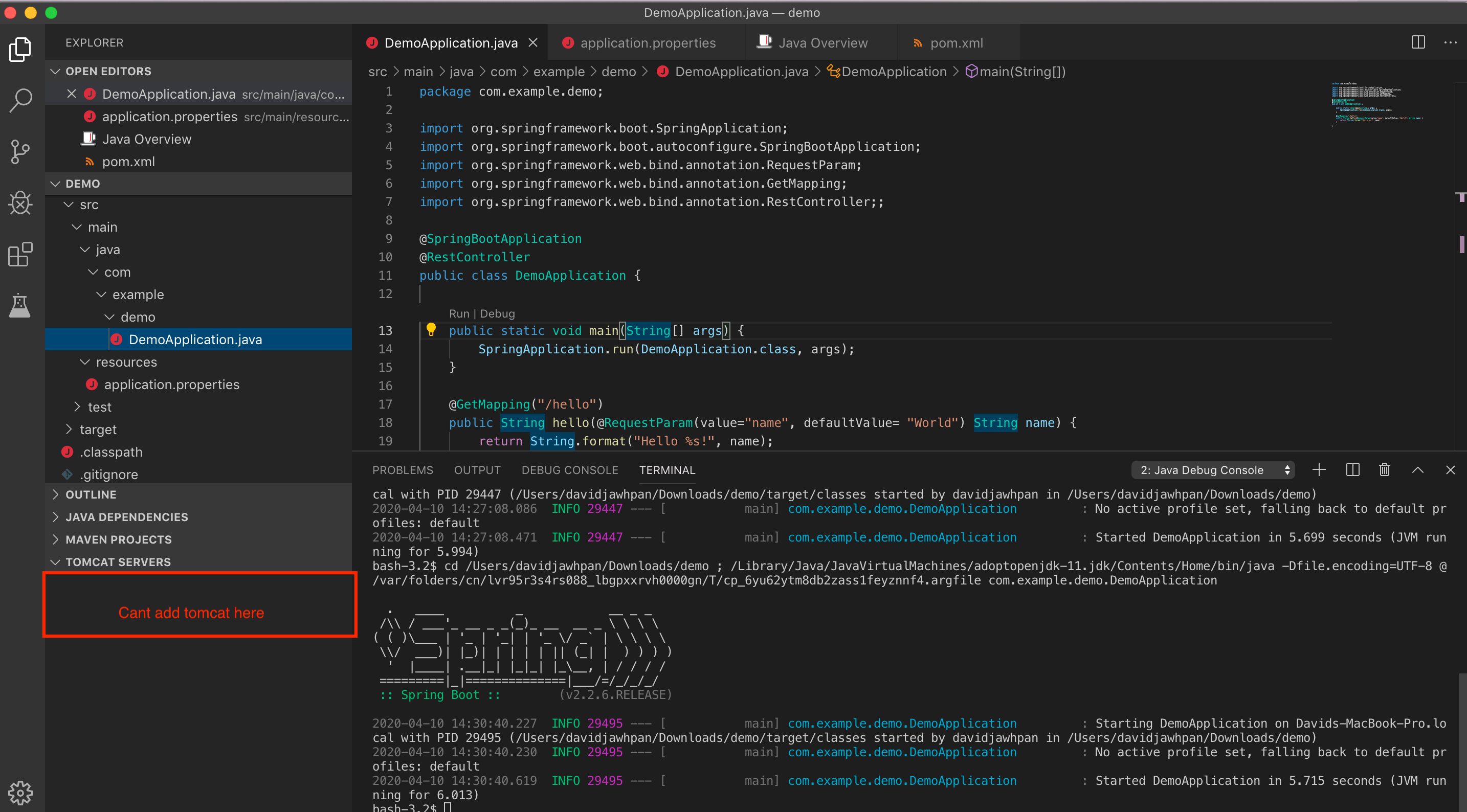Image resolution: width=1467 pixels, height=812 pixels.
Task: Toggle panel maximize with the chevron
Action: pos(1418,470)
